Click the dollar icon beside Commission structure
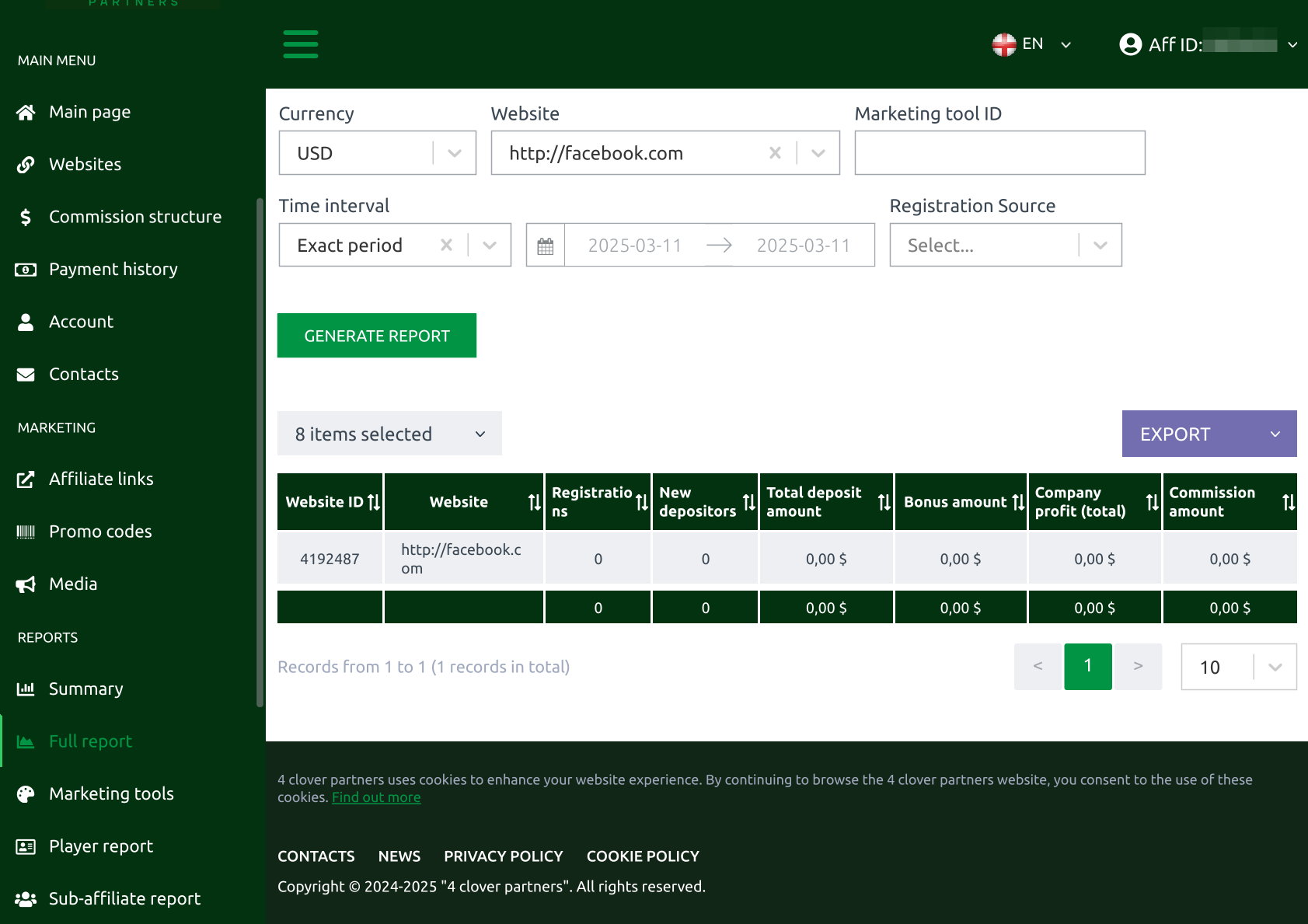This screenshot has width=1308, height=924. tap(26, 217)
